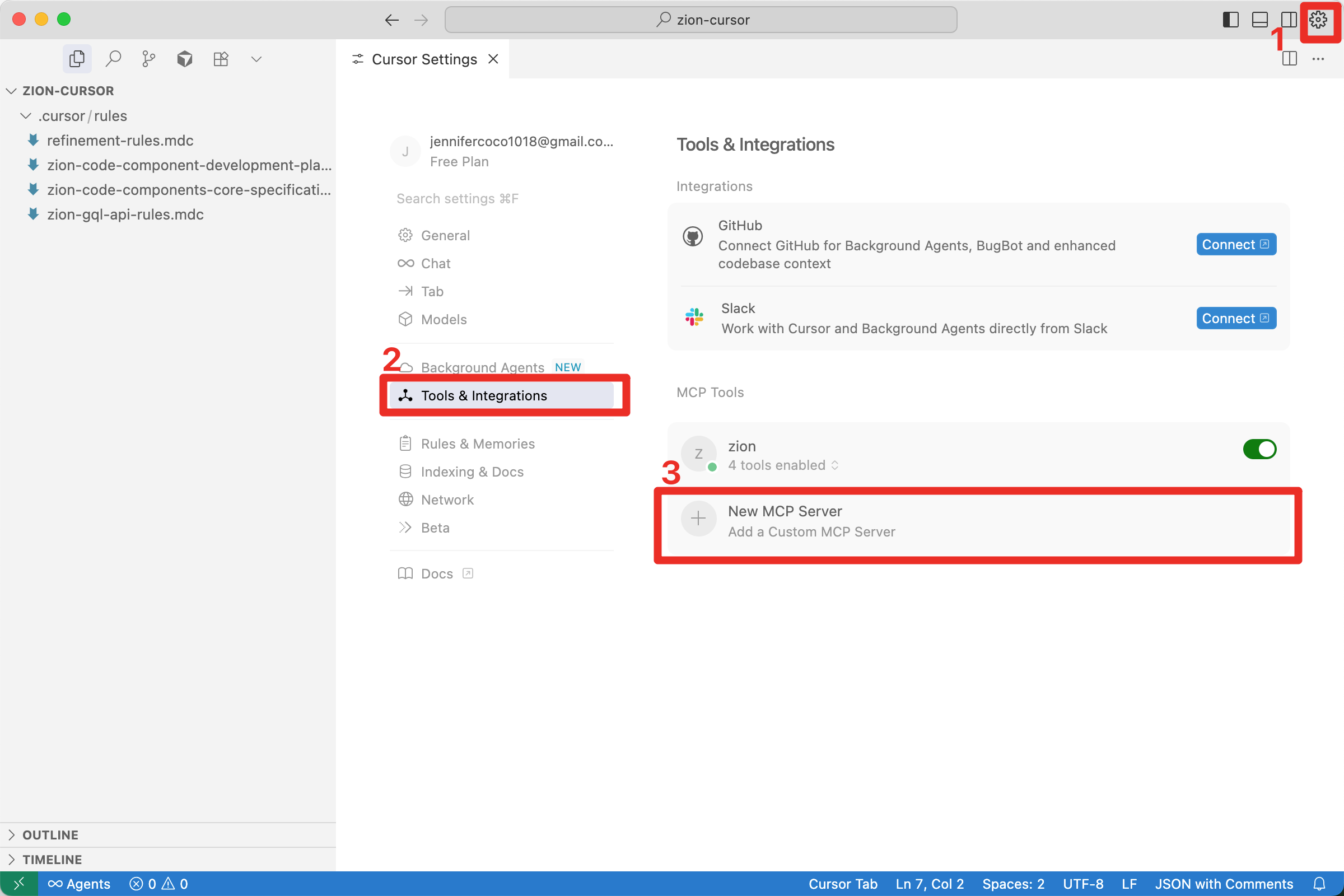Open the Network settings section

click(x=502, y=500)
